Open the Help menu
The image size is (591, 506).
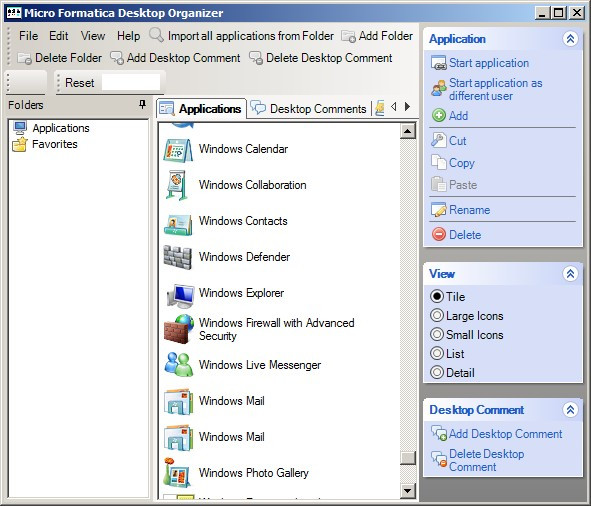pyautogui.click(x=129, y=36)
